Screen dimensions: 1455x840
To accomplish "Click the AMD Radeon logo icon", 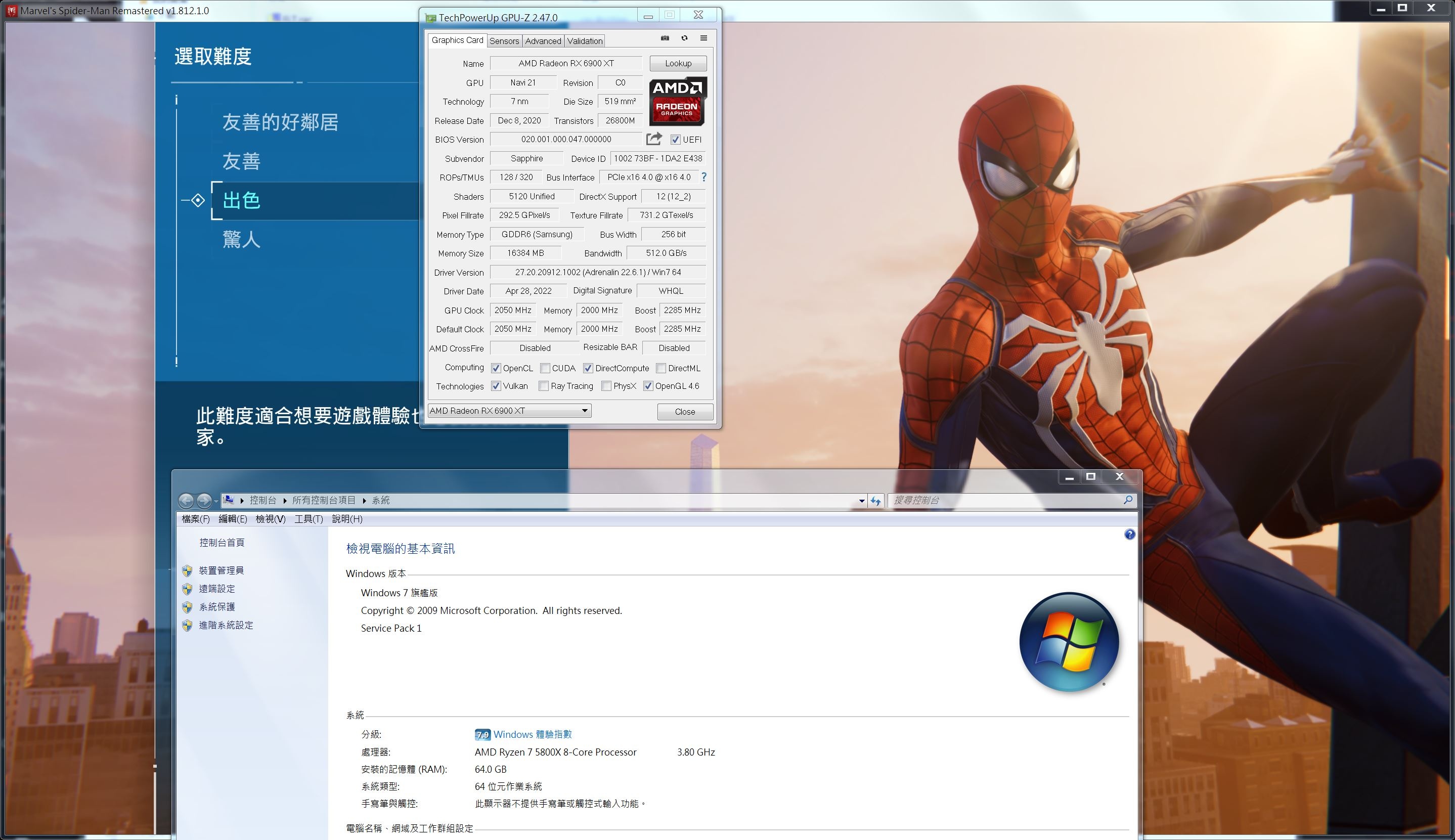I will point(675,101).
